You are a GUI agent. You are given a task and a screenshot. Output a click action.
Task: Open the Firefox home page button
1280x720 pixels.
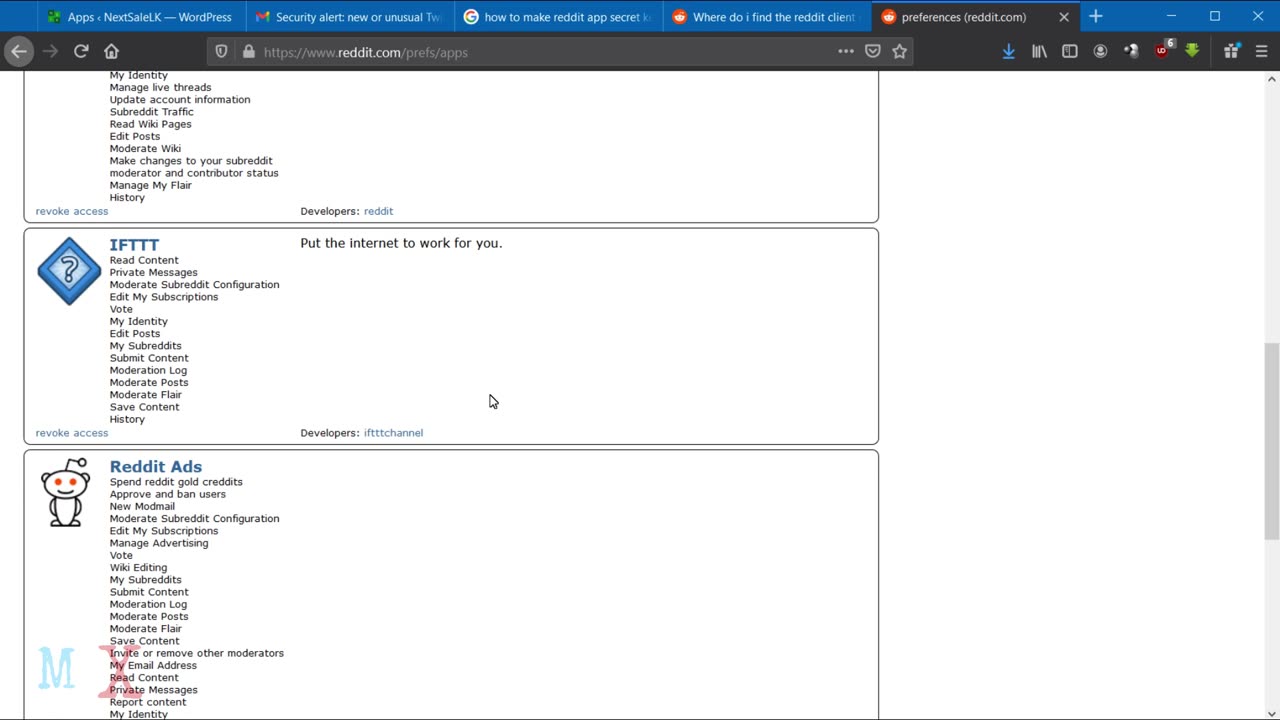(111, 51)
